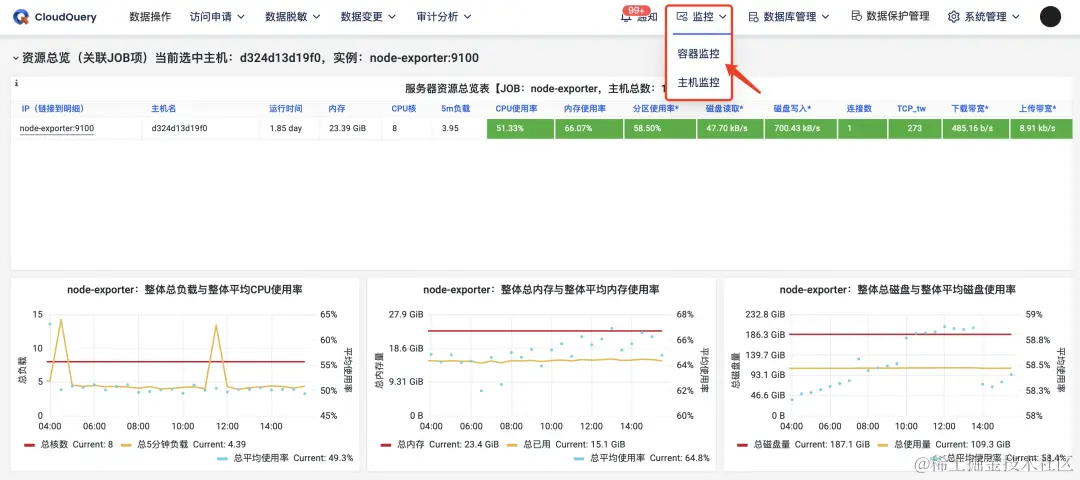Toggle the 监控 dropdown menu
1080x480 pixels.
pyautogui.click(x=702, y=17)
